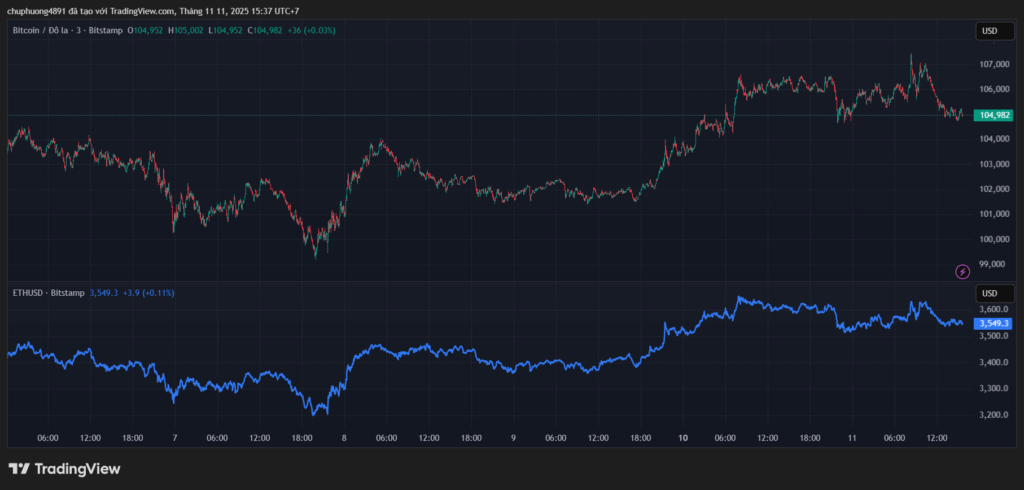Click the 99,000 price scale level

(x=993, y=264)
